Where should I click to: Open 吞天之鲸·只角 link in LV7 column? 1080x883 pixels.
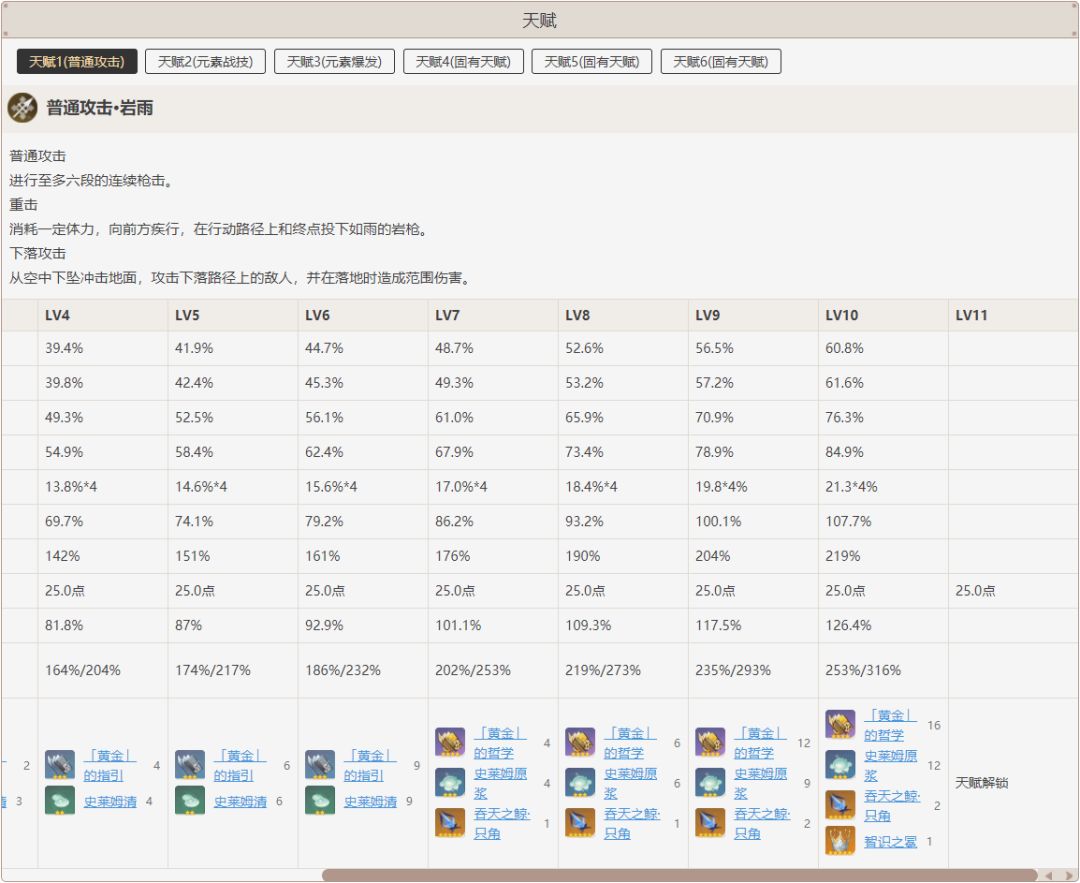502,823
